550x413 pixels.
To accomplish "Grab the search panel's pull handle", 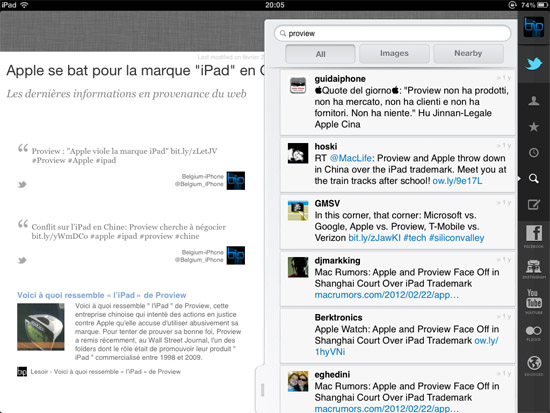I will [x=262, y=390].
